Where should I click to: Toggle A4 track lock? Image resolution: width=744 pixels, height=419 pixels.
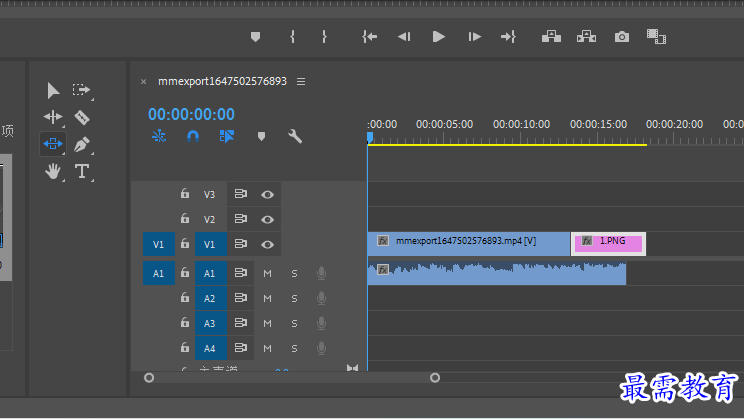tap(185, 348)
